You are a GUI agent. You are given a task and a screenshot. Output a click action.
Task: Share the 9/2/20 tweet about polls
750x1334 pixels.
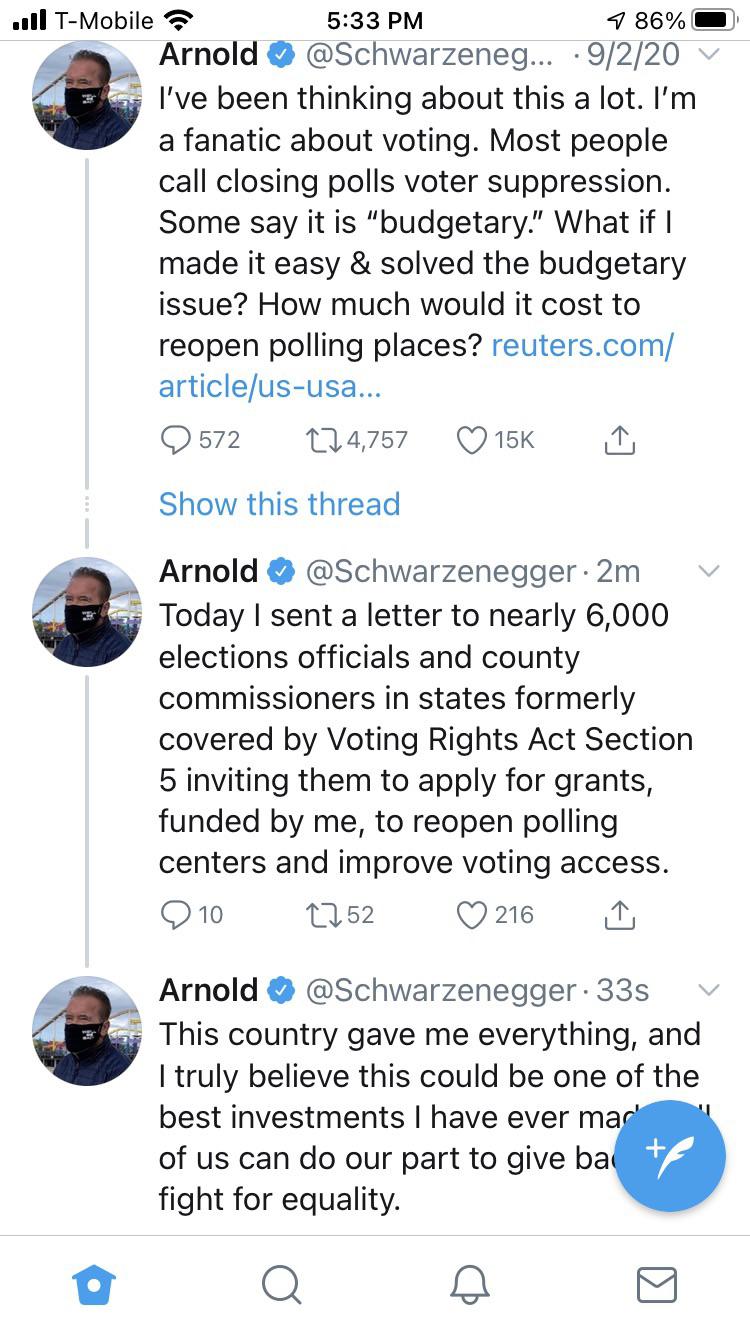tap(620, 440)
